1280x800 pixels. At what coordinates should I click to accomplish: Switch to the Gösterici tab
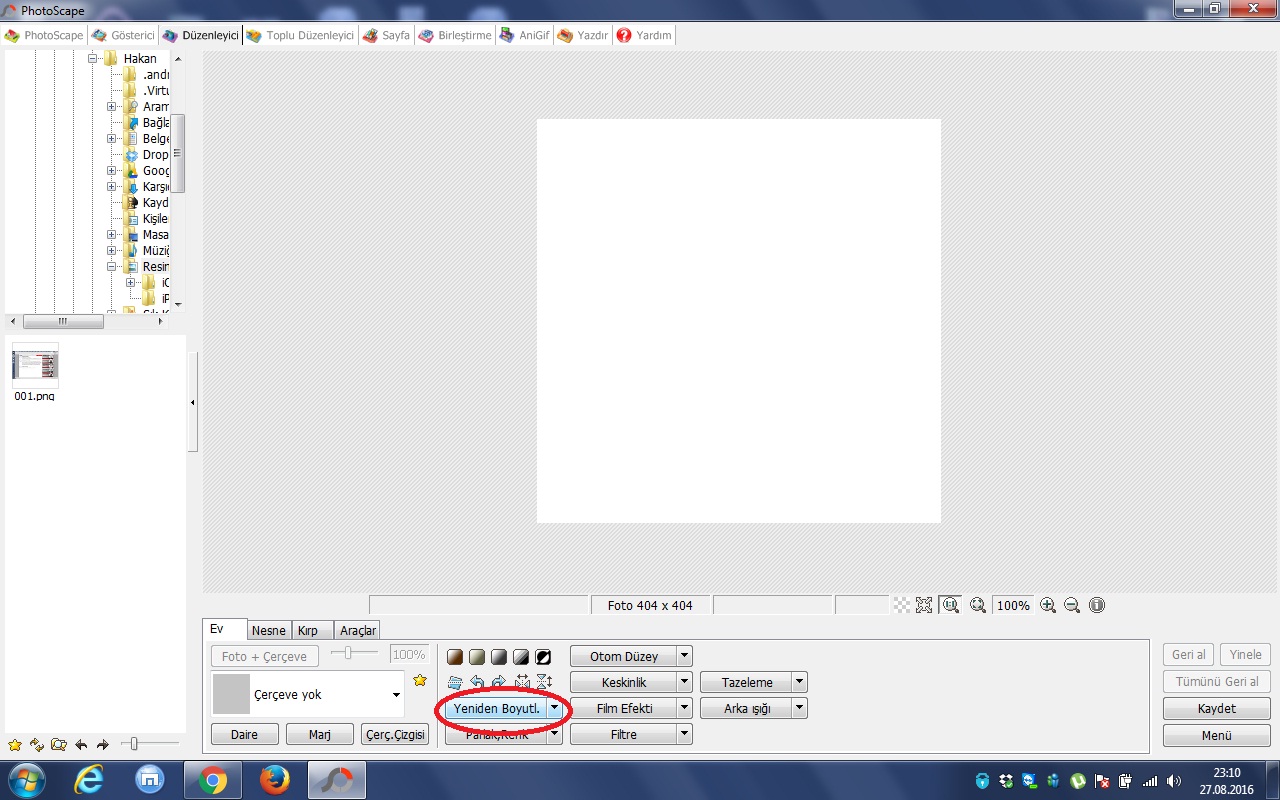(123, 35)
